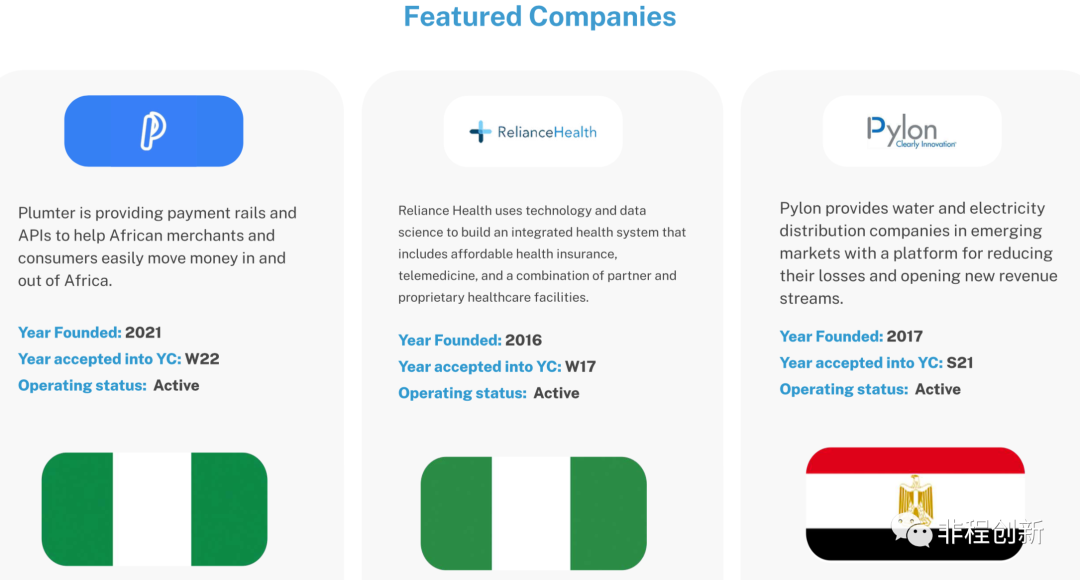Click the Egyptian flag under Pylon
The height and width of the screenshot is (580, 1080).
tap(915, 504)
